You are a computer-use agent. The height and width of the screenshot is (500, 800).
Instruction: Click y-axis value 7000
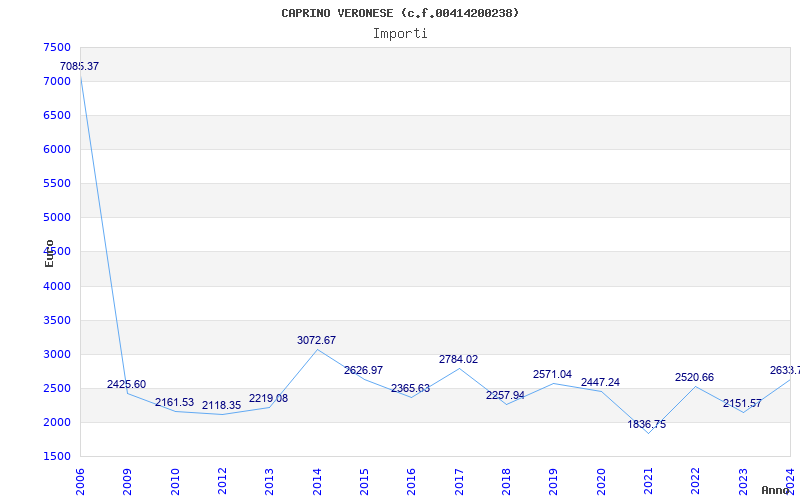(57, 81)
